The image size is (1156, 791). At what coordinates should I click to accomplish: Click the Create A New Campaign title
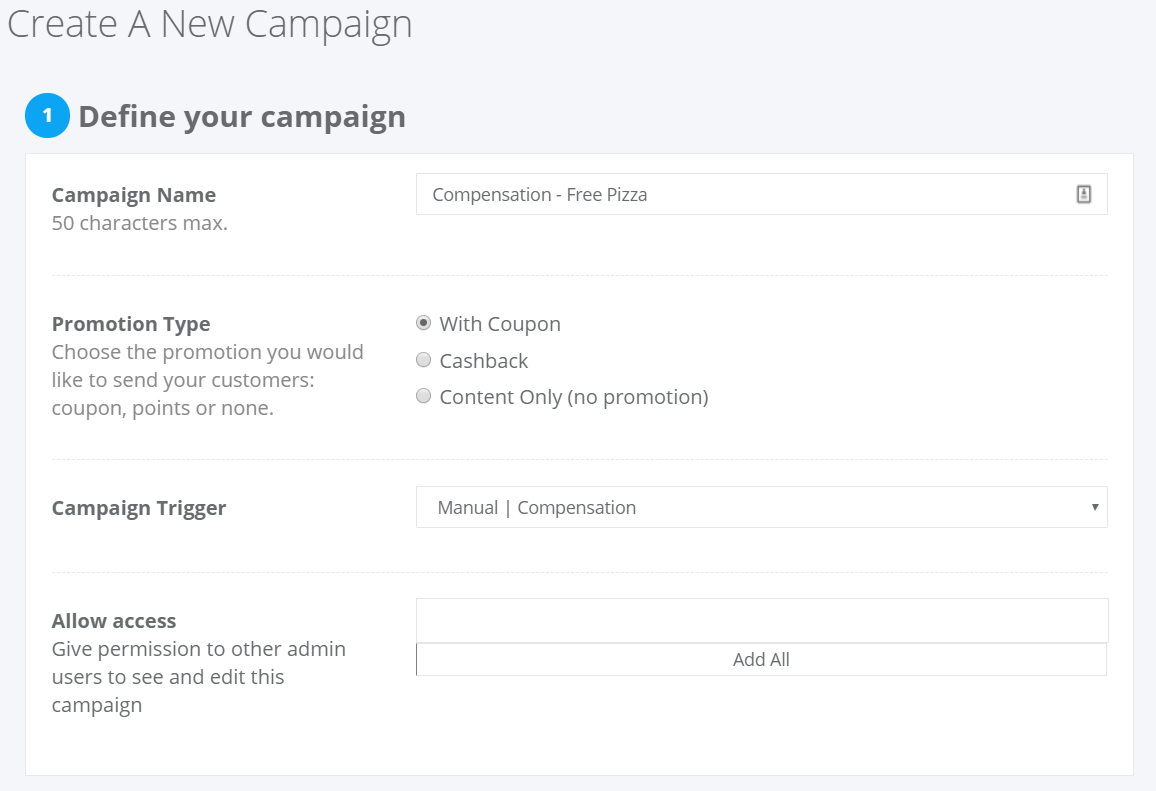pos(209,24)
